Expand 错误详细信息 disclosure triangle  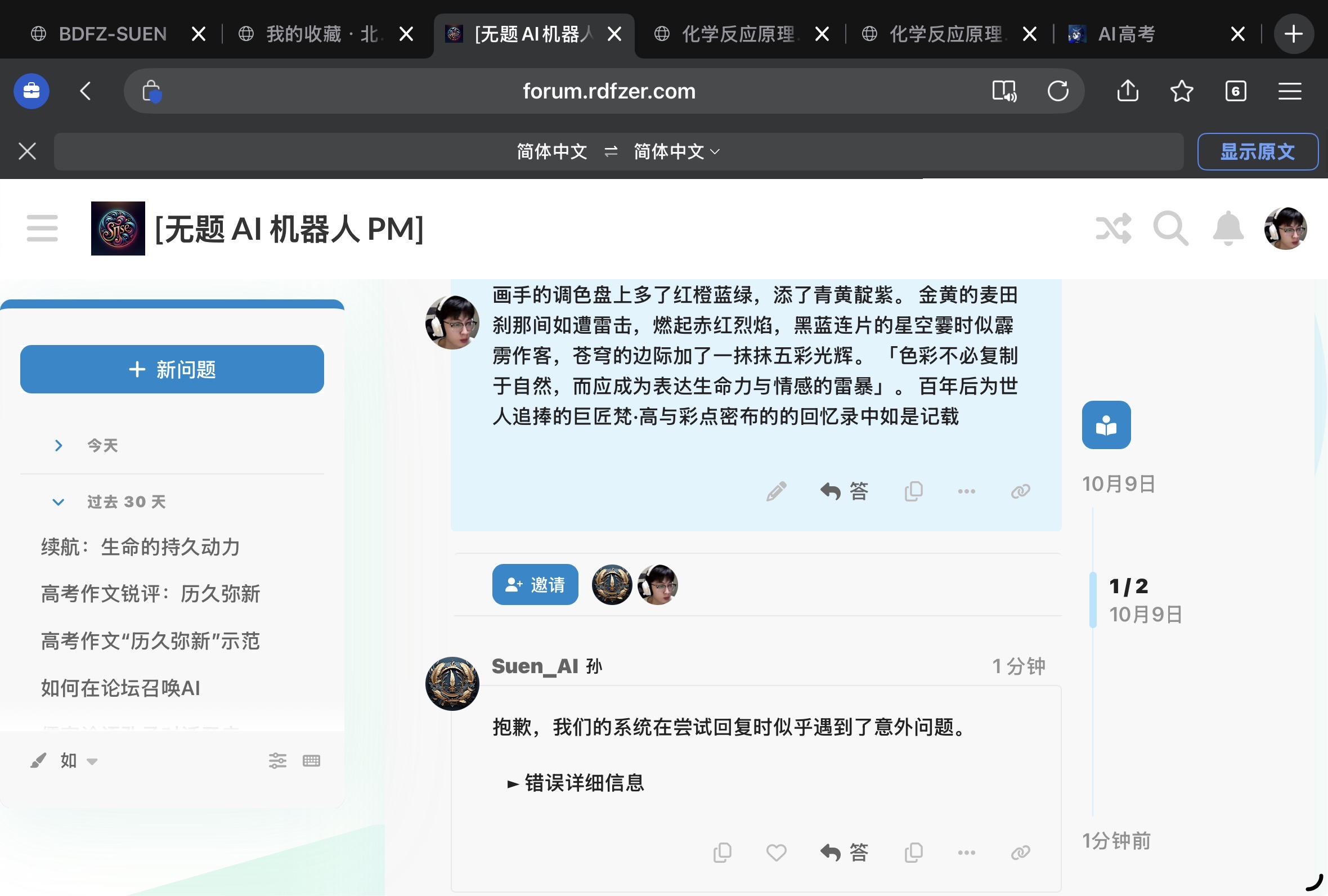513,783
